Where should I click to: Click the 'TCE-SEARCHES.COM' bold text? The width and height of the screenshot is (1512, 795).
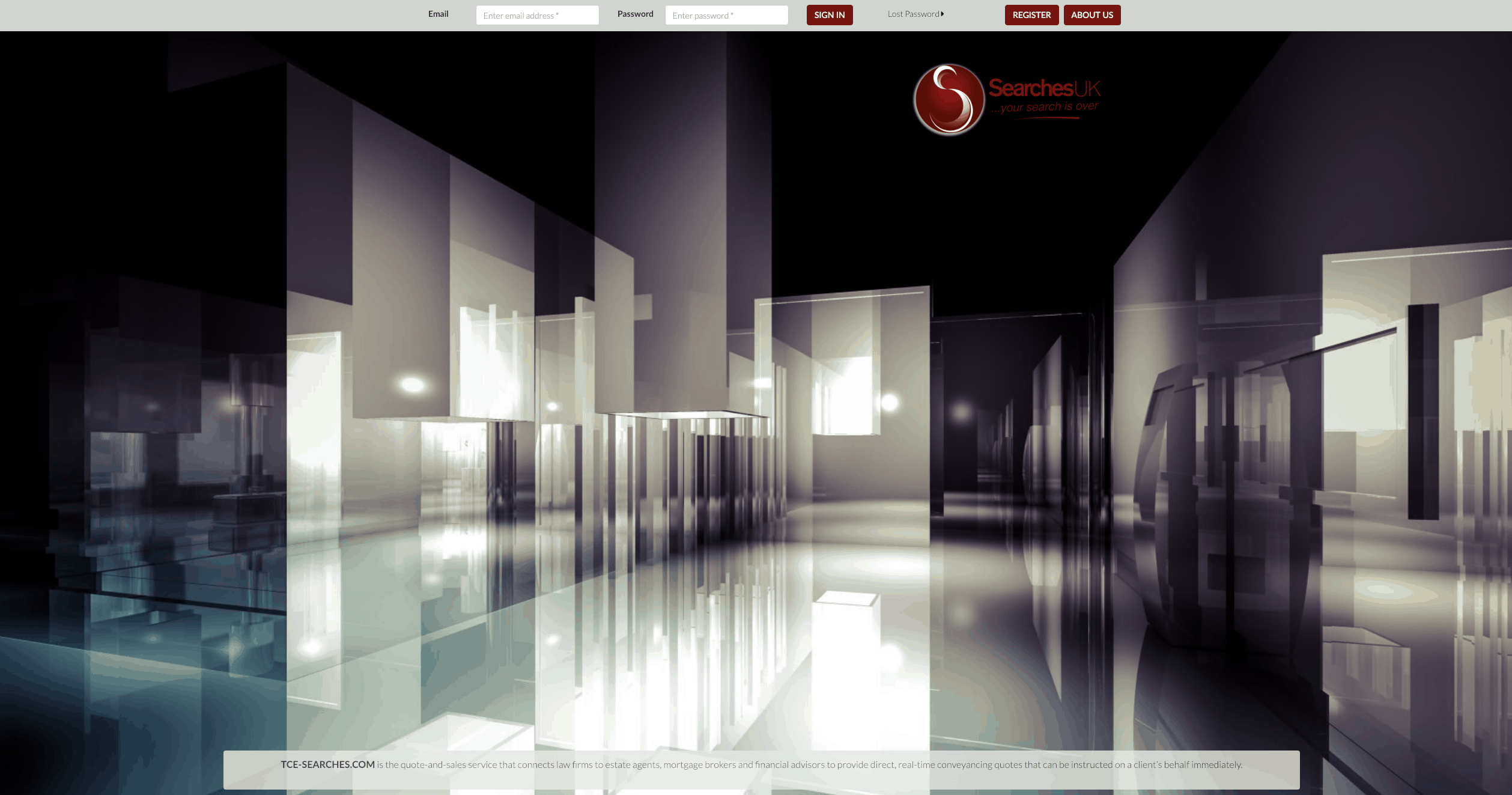point(327,764)
